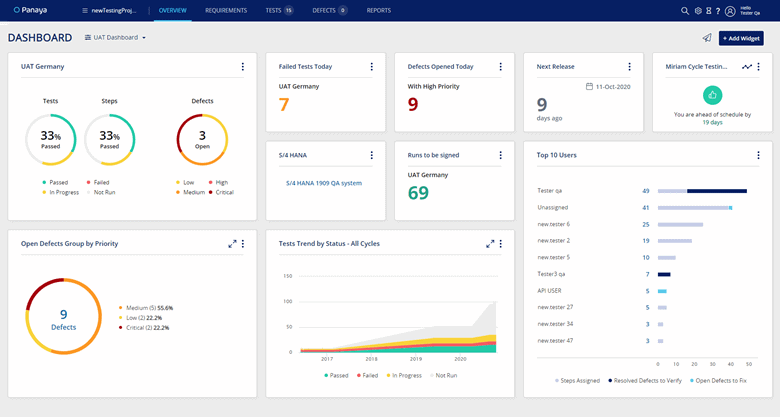This screenshot has width=780, height=417.
Task: Open the user profile avatar icon
Action: [x=730, y=11]
